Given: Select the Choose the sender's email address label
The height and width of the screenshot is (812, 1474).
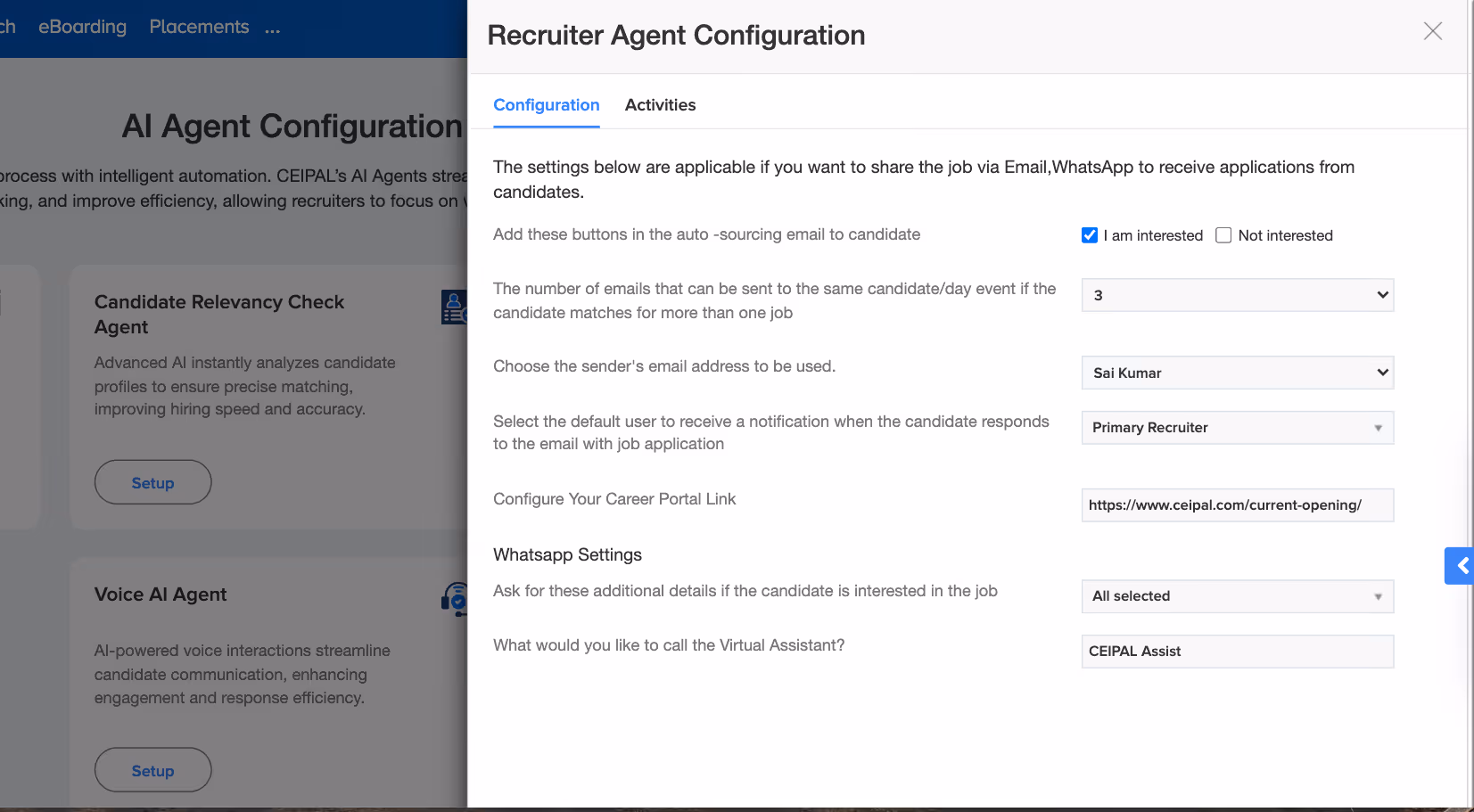Looking at the screenshot, I should (664, 366).
